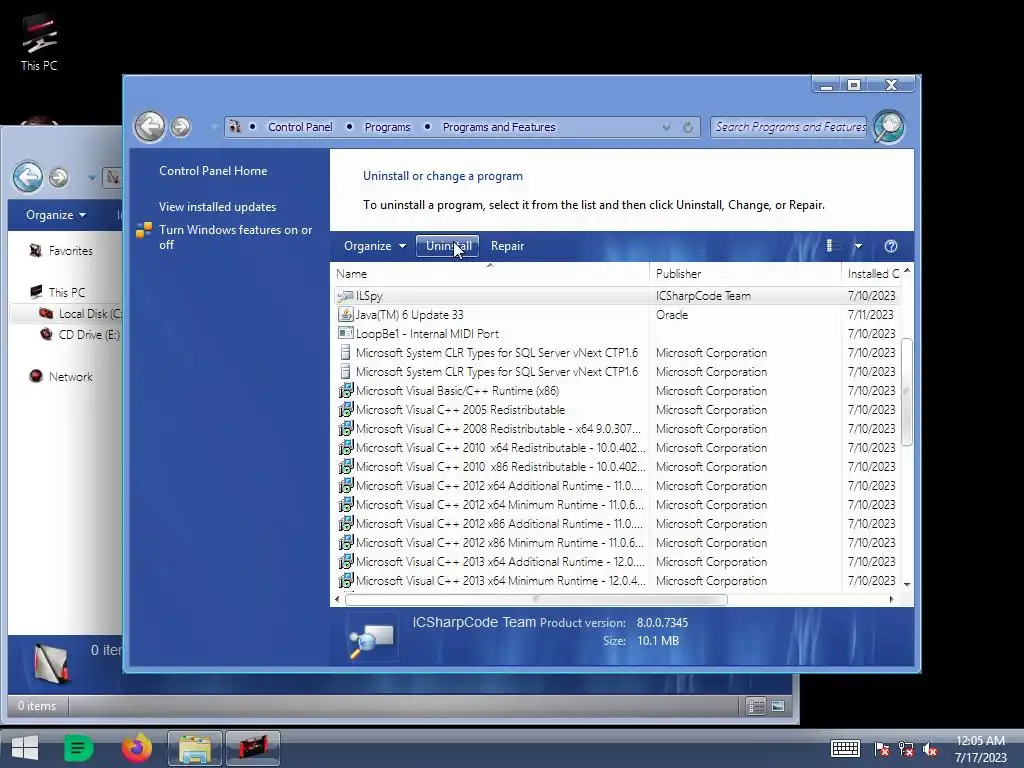This screenshot has width=1024, height=768.
Task: Click the vertical scrollbar thumb of program list
Action: tap(906, 392)
